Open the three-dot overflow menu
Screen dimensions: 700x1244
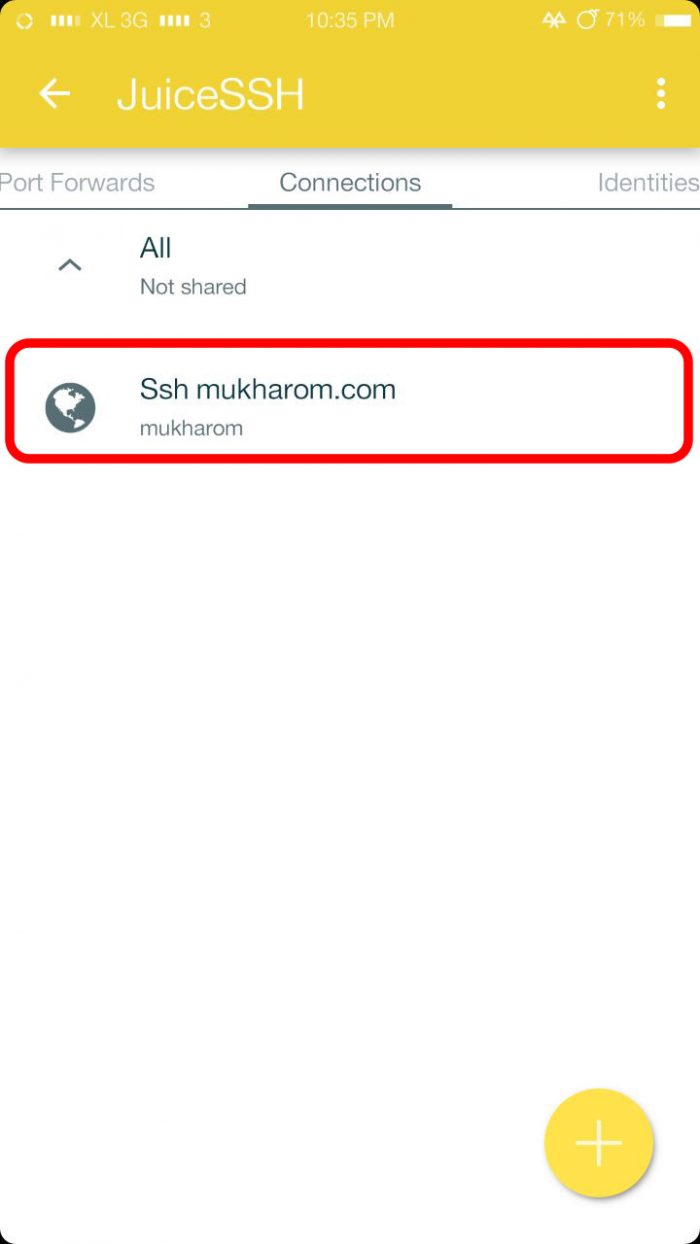661,94
